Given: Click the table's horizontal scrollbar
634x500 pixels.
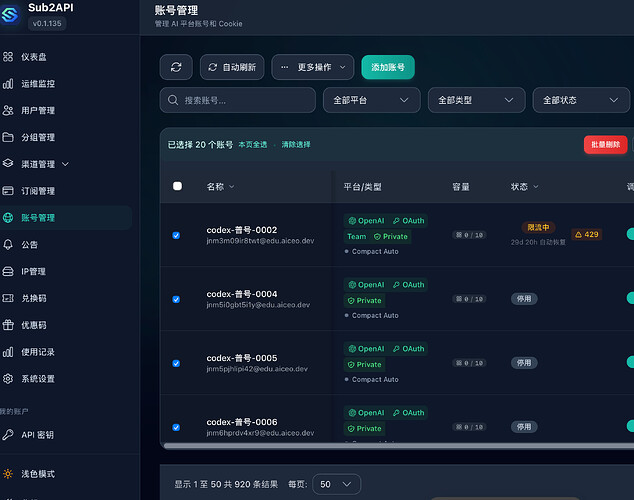Looking at the screenshot, I should tap(398, 446).
